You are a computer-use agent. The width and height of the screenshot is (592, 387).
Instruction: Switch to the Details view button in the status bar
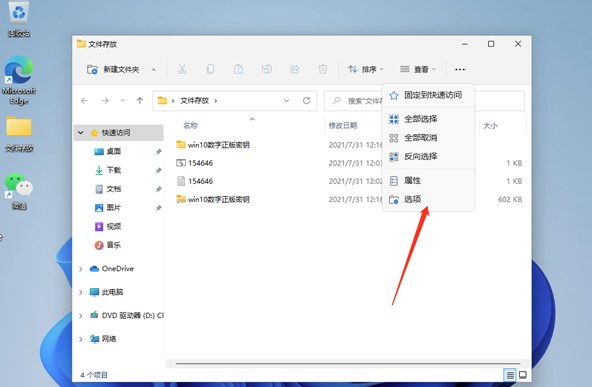pyautogui.click(x=510, y=375)
